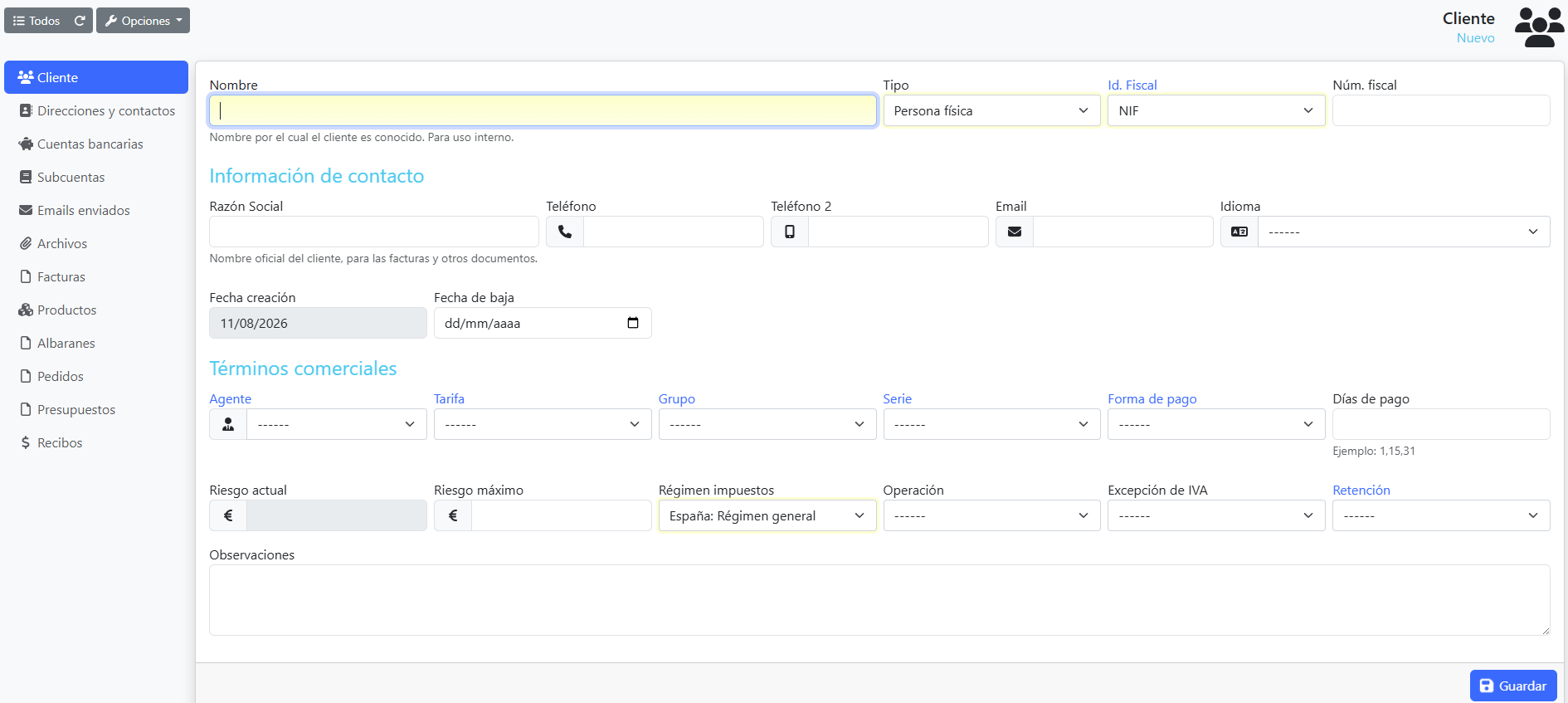Expand the Grupo dropdown
Image resolution: width=1568 pixels, height=703 pixels.
(767, 424)
